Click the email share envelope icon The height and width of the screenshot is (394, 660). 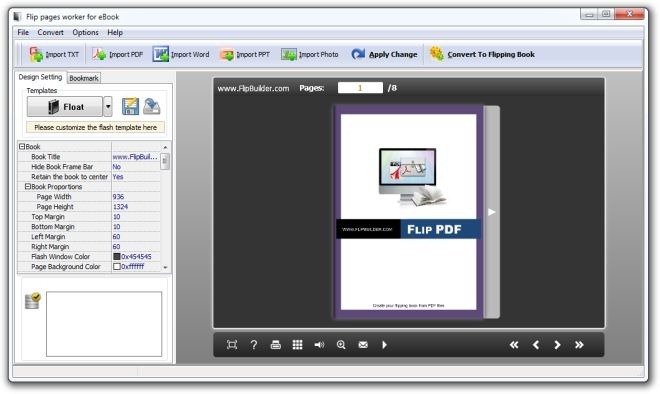click(363, 345)
